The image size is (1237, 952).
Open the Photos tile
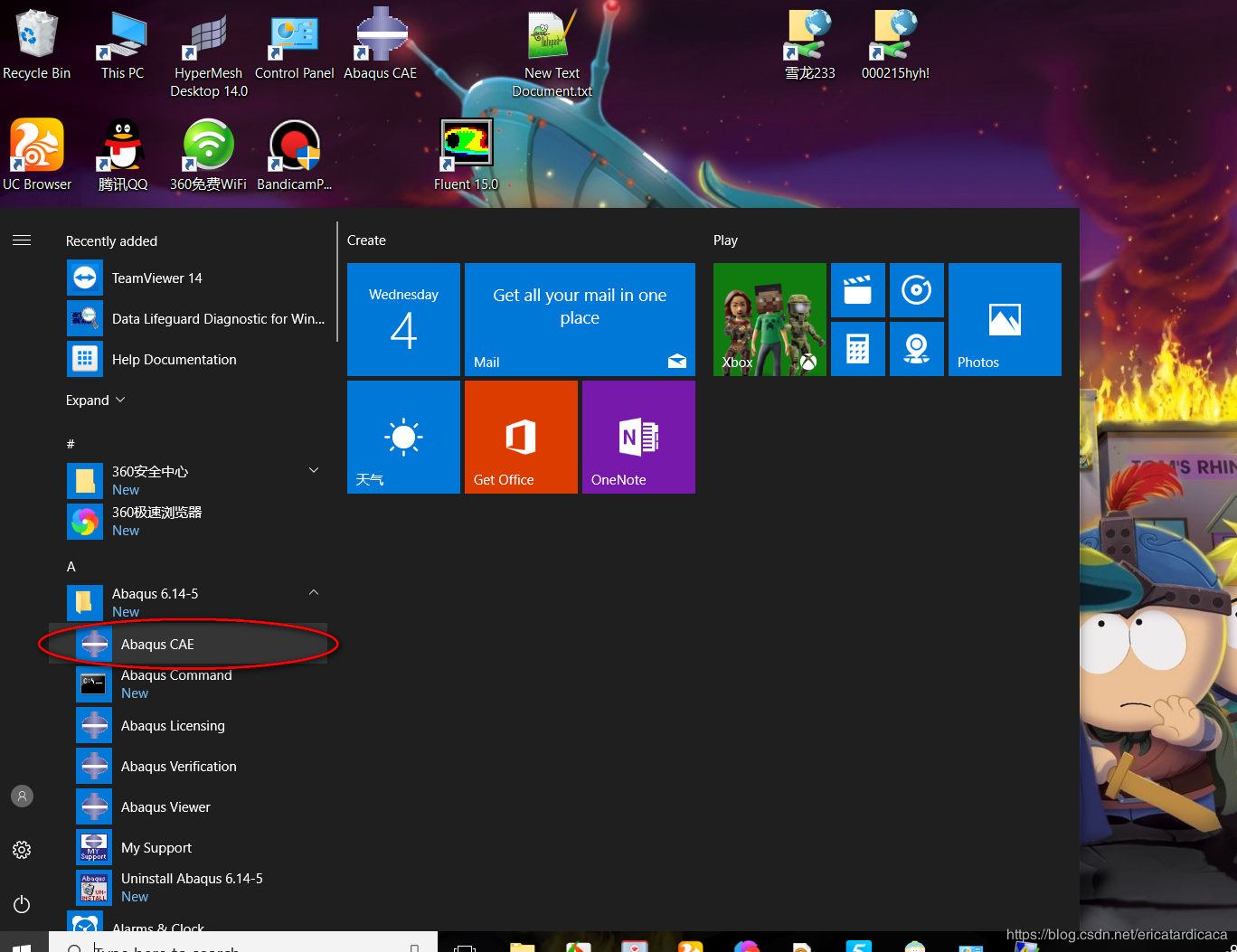[1005, 319]
